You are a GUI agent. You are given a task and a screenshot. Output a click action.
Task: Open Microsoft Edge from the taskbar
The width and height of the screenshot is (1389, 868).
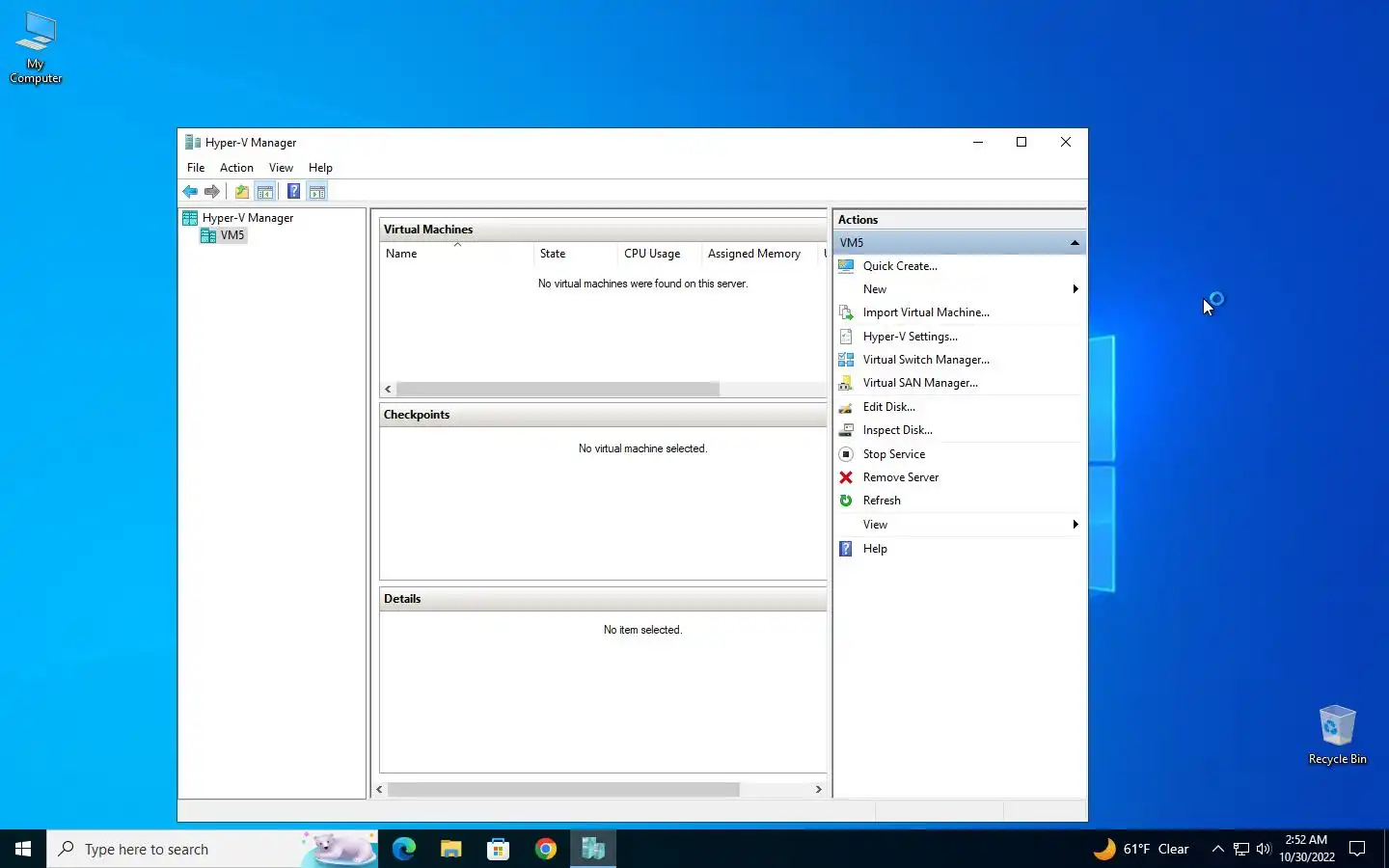pos(403,849)
